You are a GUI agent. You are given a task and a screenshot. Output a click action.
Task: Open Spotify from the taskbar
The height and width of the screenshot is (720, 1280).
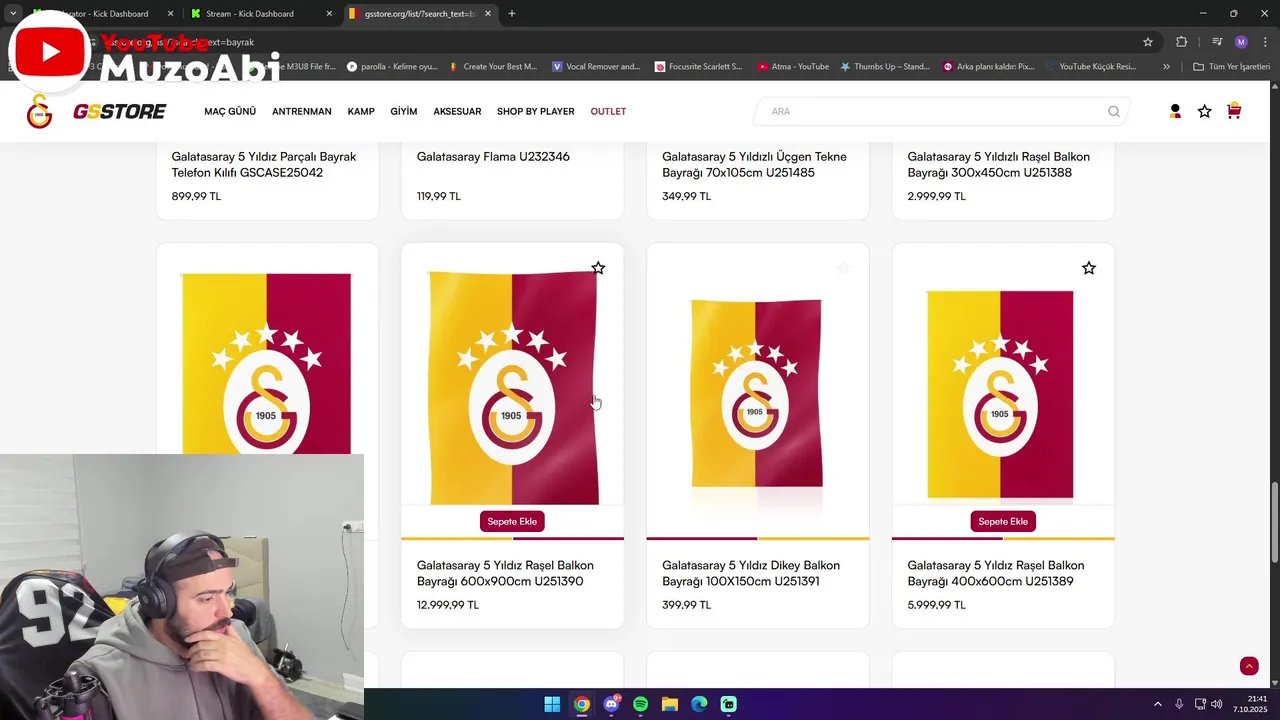[x=640, y=704]
